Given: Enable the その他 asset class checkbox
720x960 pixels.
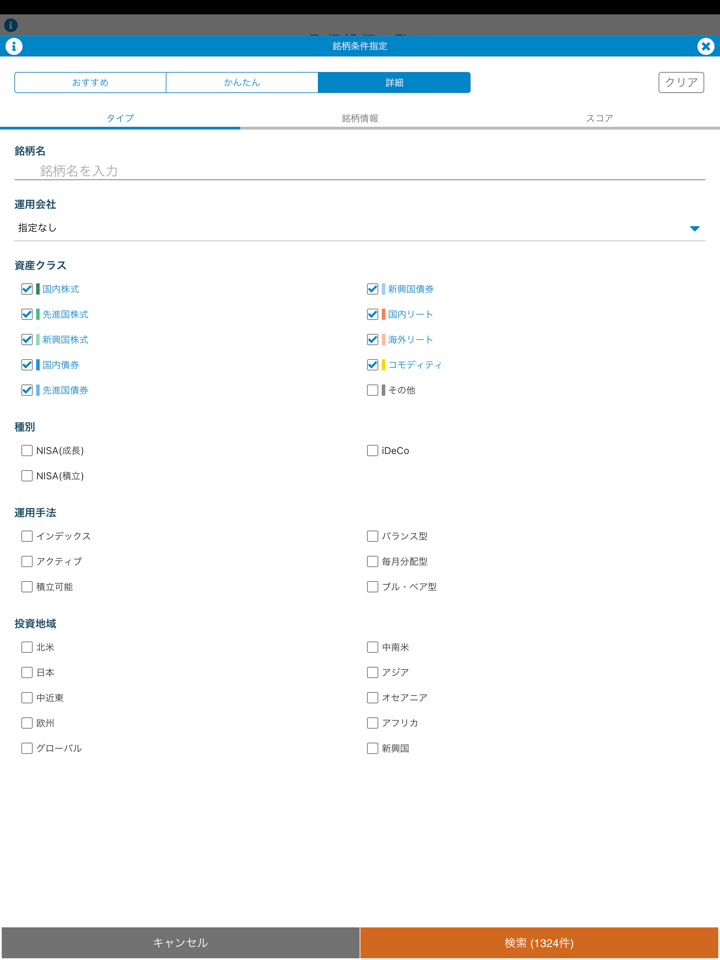Looking at the screenshot, I should pyautogui.click(x=372, y=390).
